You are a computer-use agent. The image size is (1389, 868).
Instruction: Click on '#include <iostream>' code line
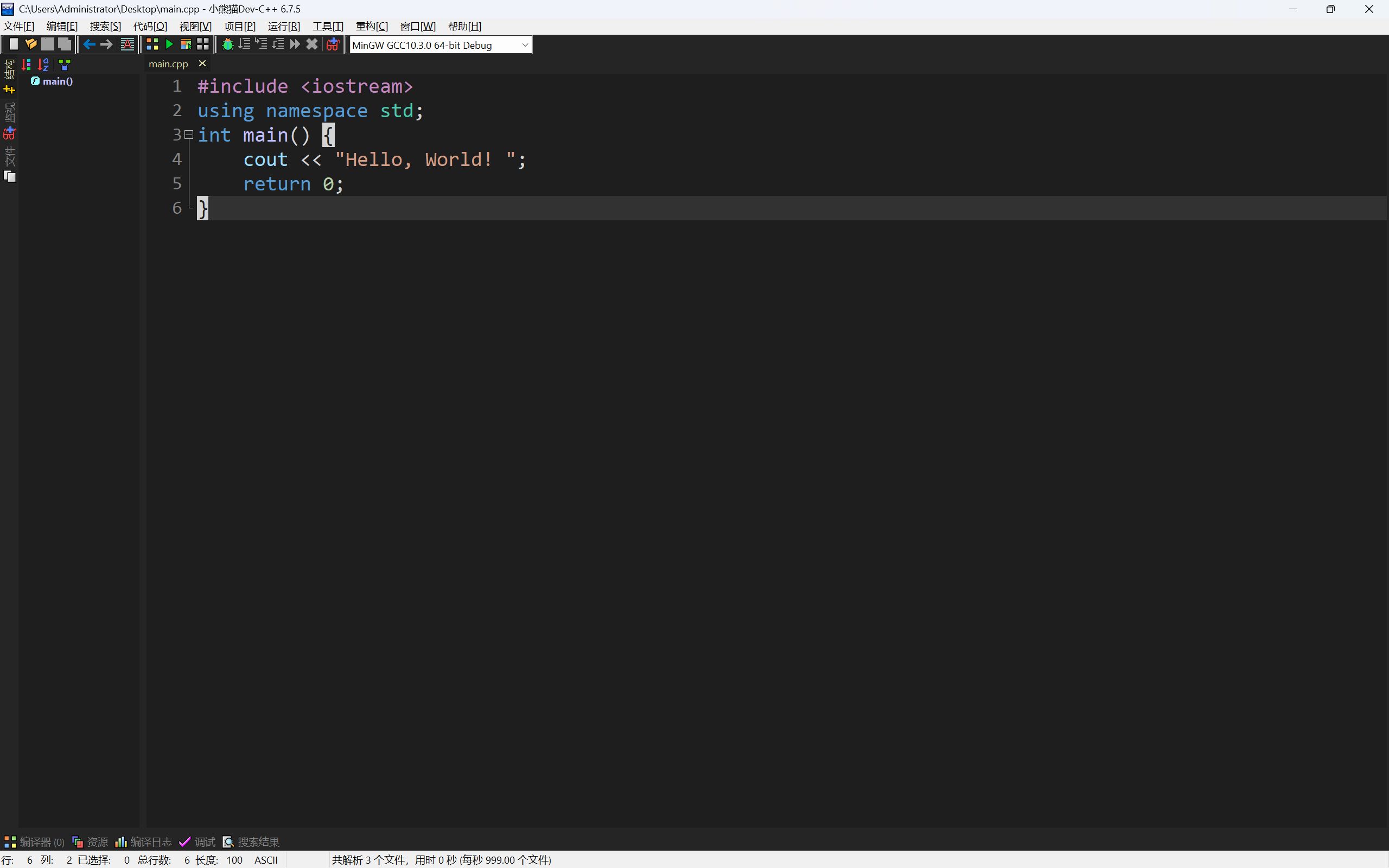(305, 87)
